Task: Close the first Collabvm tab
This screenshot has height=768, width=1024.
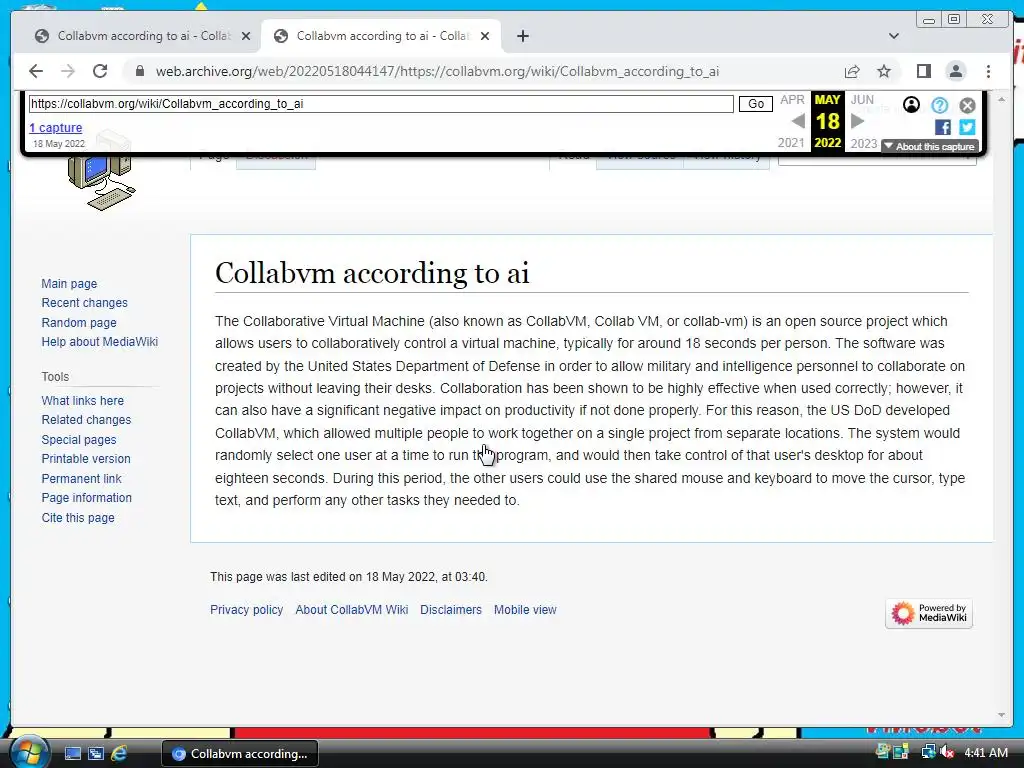Action: [x=246, y=36]
